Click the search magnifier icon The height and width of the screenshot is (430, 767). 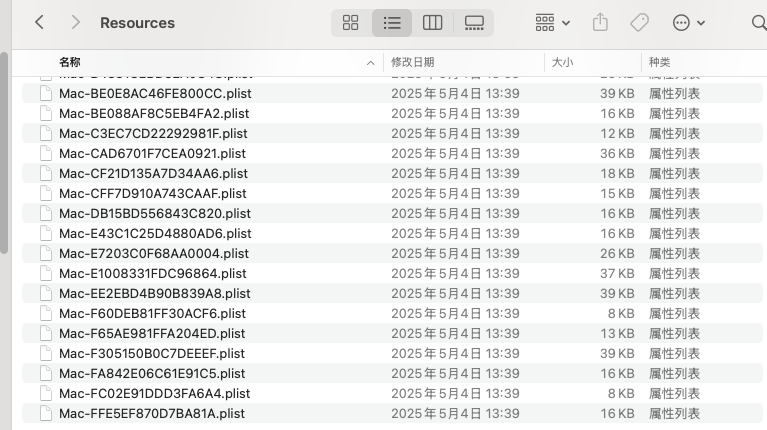point(759,23)
